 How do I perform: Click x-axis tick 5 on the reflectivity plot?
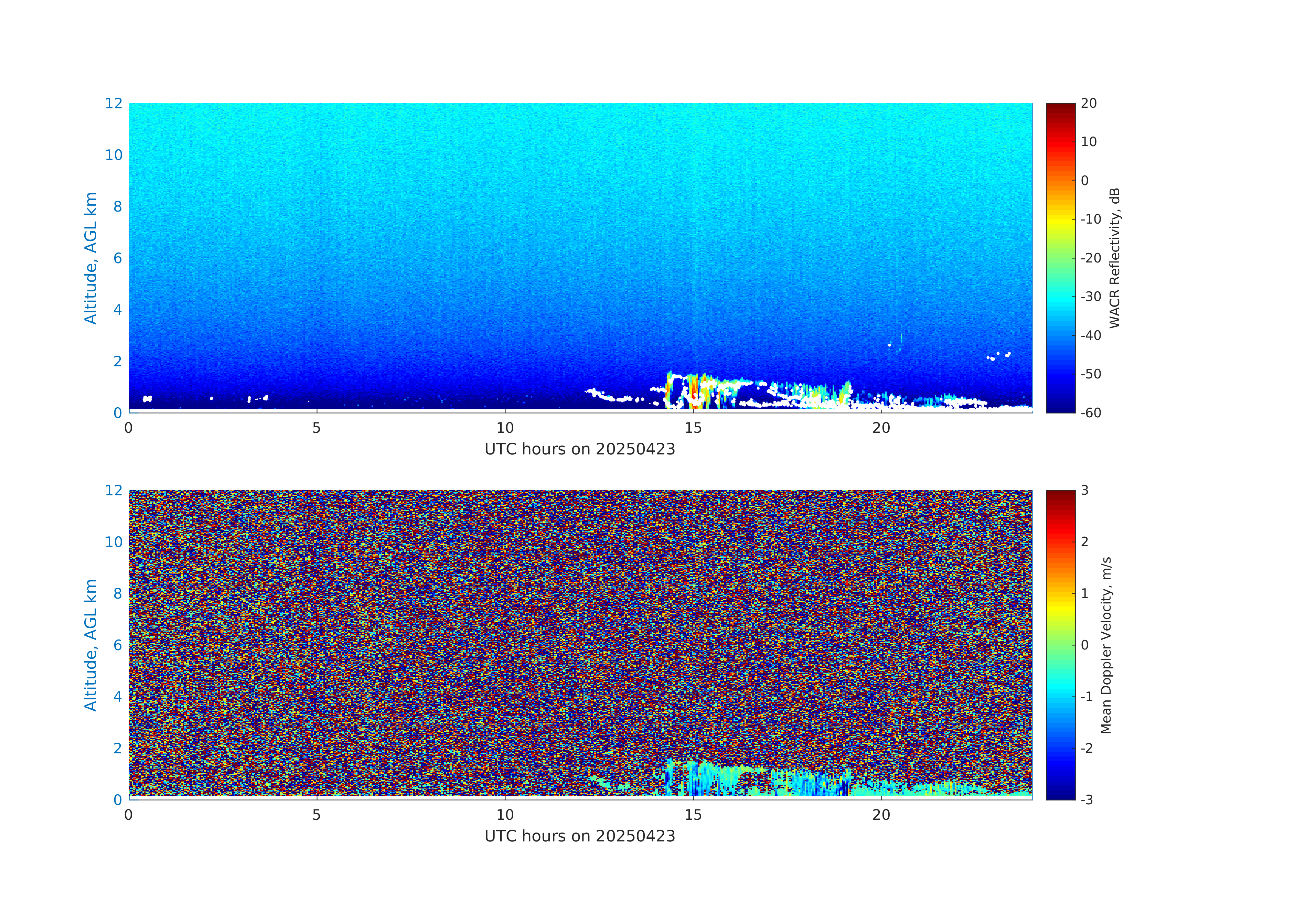click(317, 428)
